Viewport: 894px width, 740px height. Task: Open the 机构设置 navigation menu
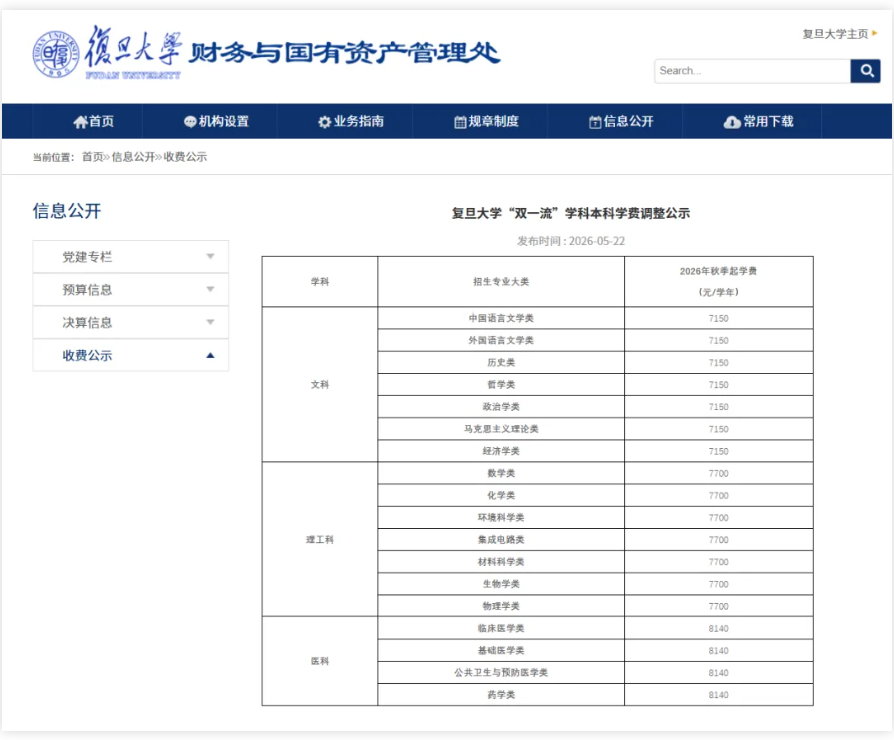point(216,121)
